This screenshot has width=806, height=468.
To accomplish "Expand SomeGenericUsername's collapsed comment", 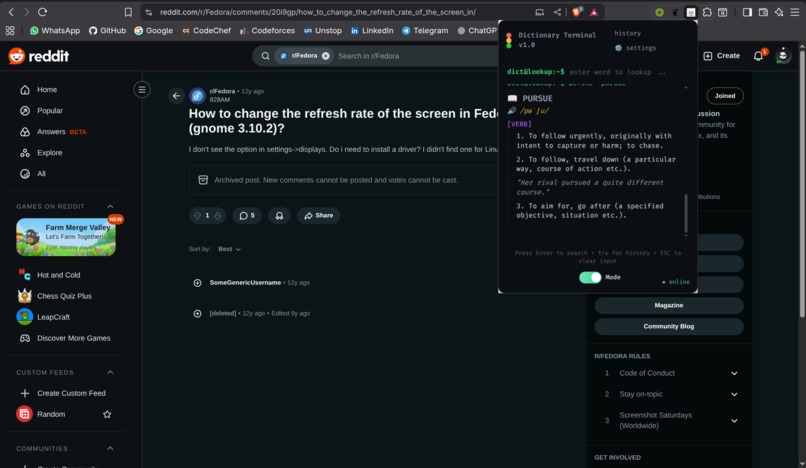I will (x=197, y=283).
